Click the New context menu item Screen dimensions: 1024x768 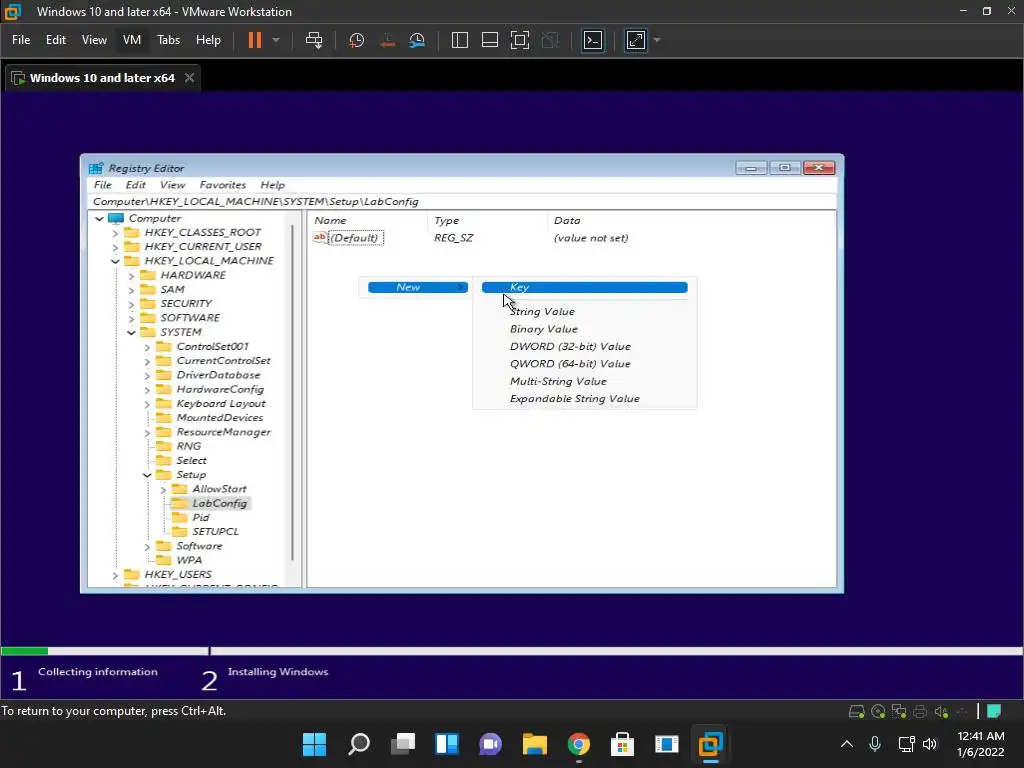pyautogui.click(x=418, y=287)
